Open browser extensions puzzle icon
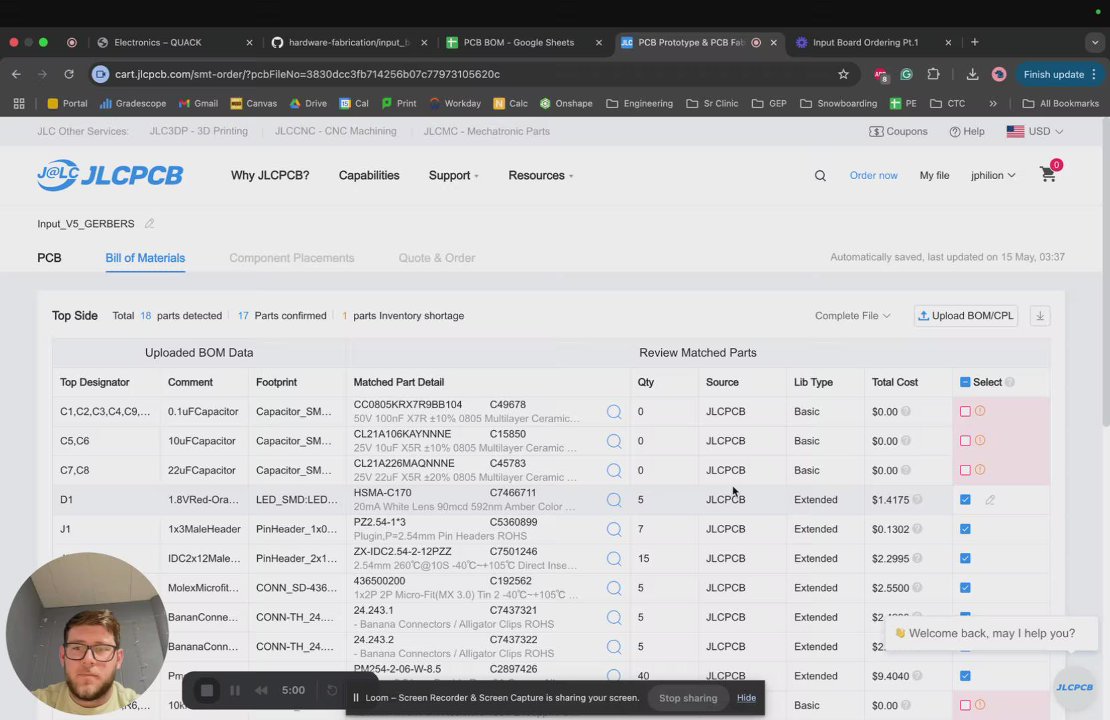Viewport: 1110px width, 720px height. (x=933, y=74)
